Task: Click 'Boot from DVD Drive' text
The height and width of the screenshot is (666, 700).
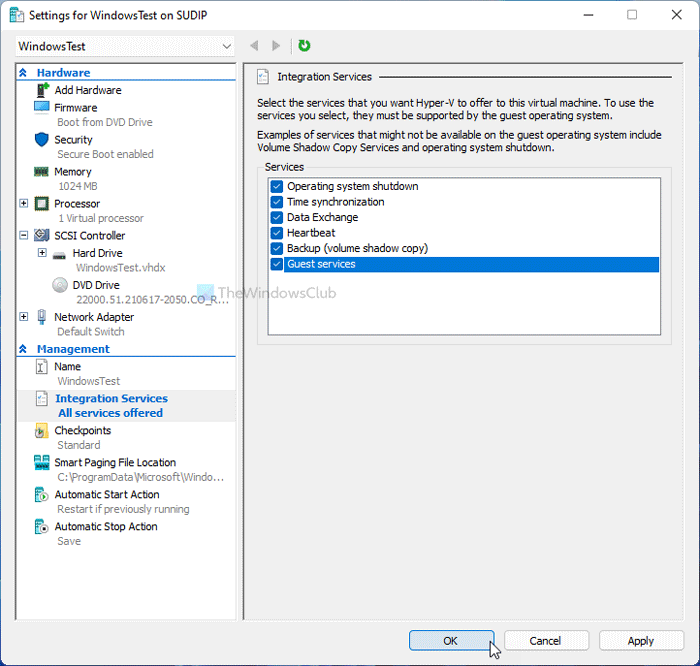Action: point(105,122)
